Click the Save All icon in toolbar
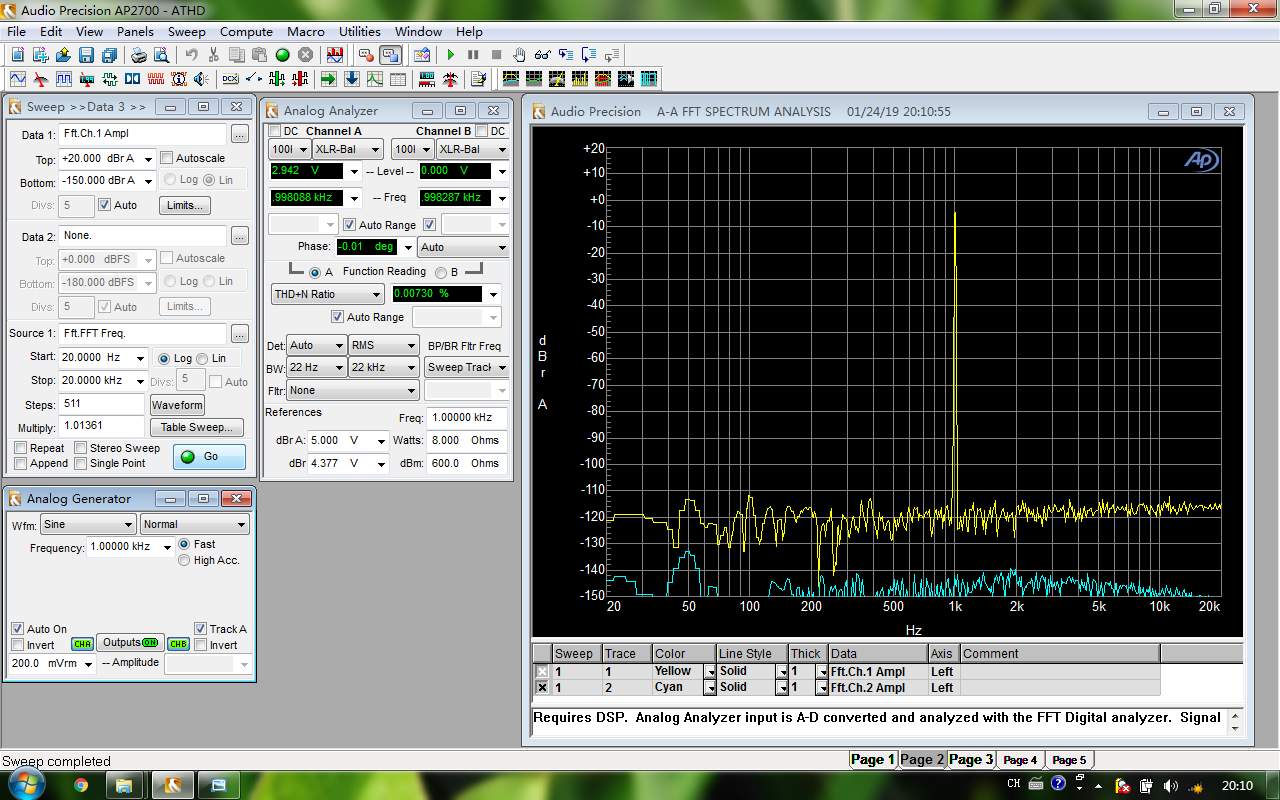Image resolution: width=1280 pixels, height=800 pixels. pos(108,55)
